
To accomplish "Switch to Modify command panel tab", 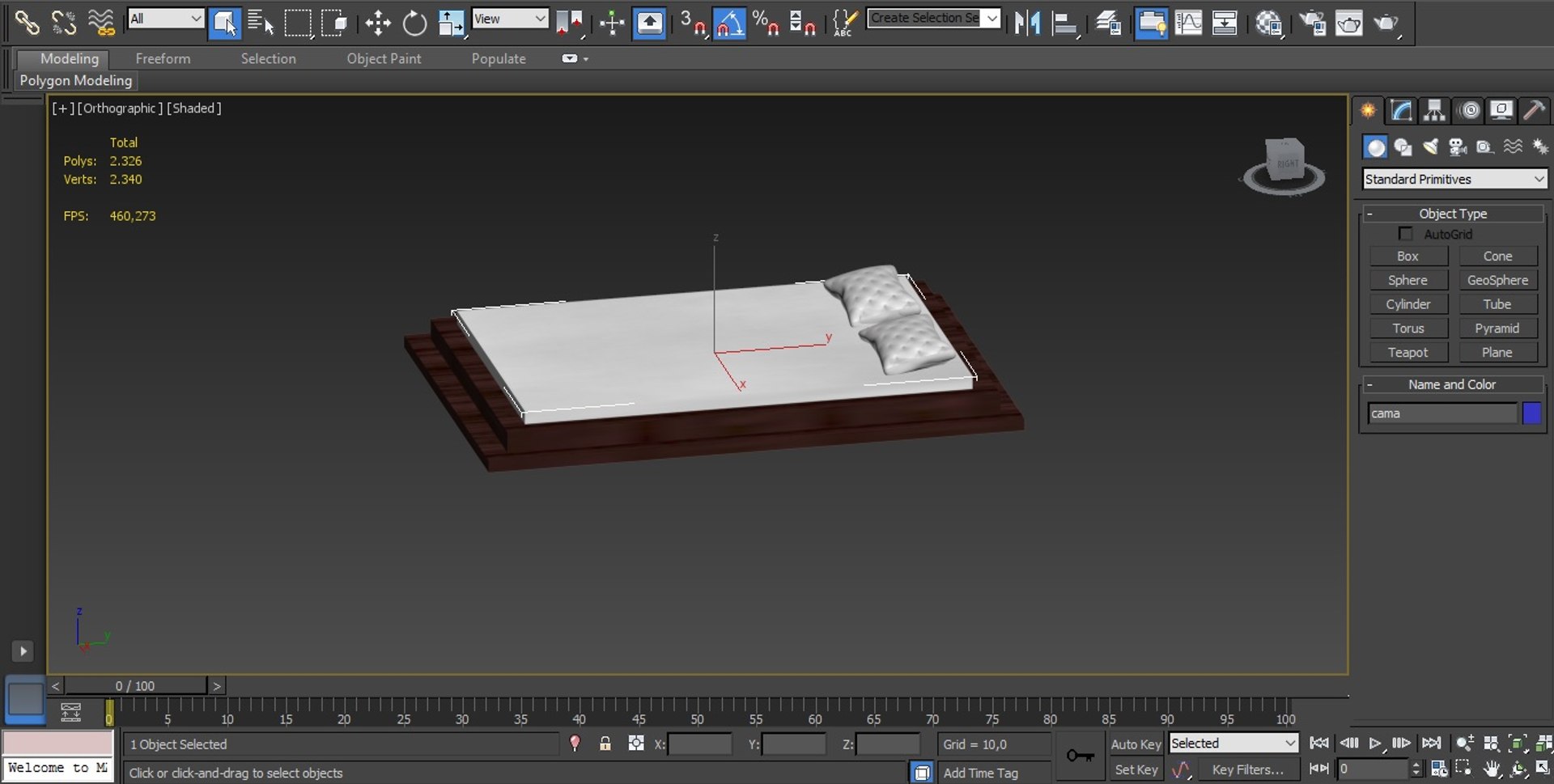I will click(x=1402, y=110).
